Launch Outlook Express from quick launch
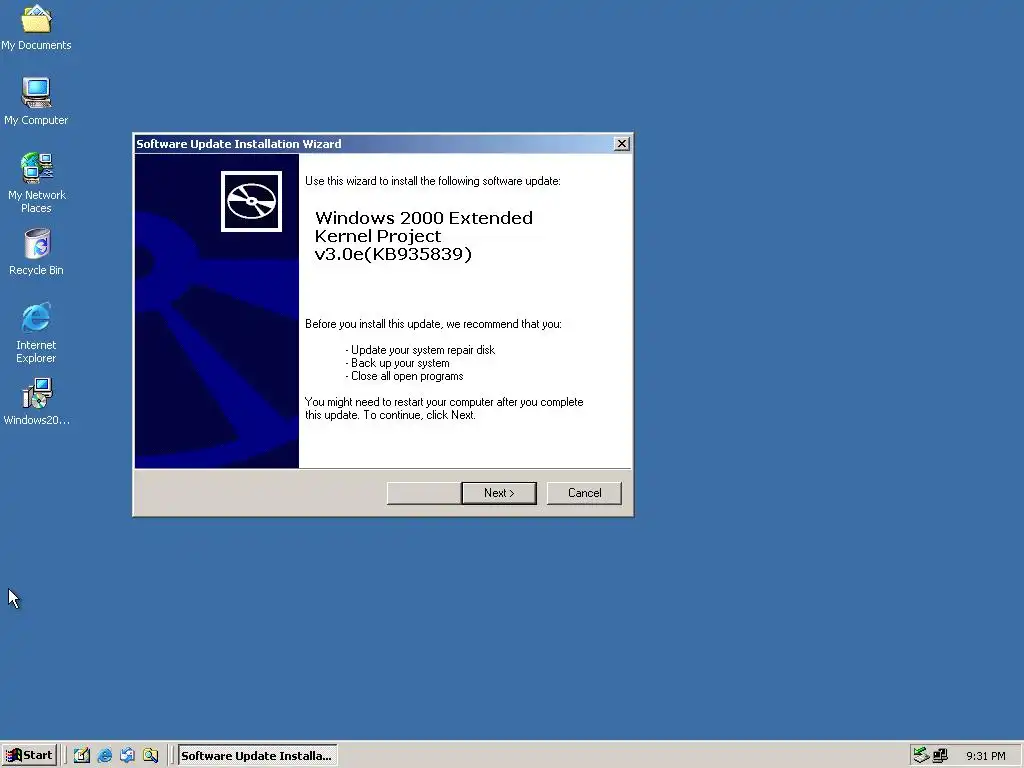 coord(127,756)
